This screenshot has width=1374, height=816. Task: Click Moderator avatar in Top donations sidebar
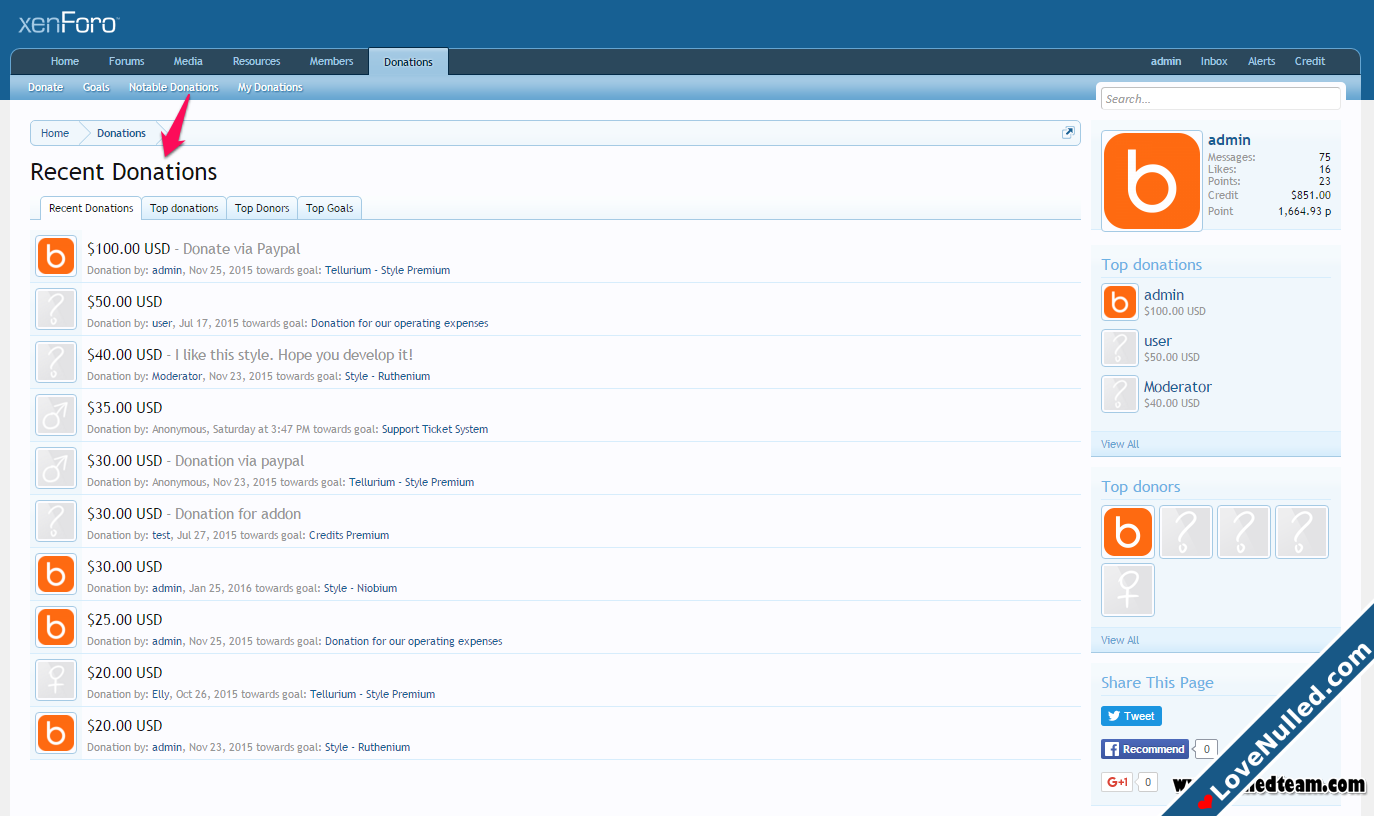(1120, 394)
